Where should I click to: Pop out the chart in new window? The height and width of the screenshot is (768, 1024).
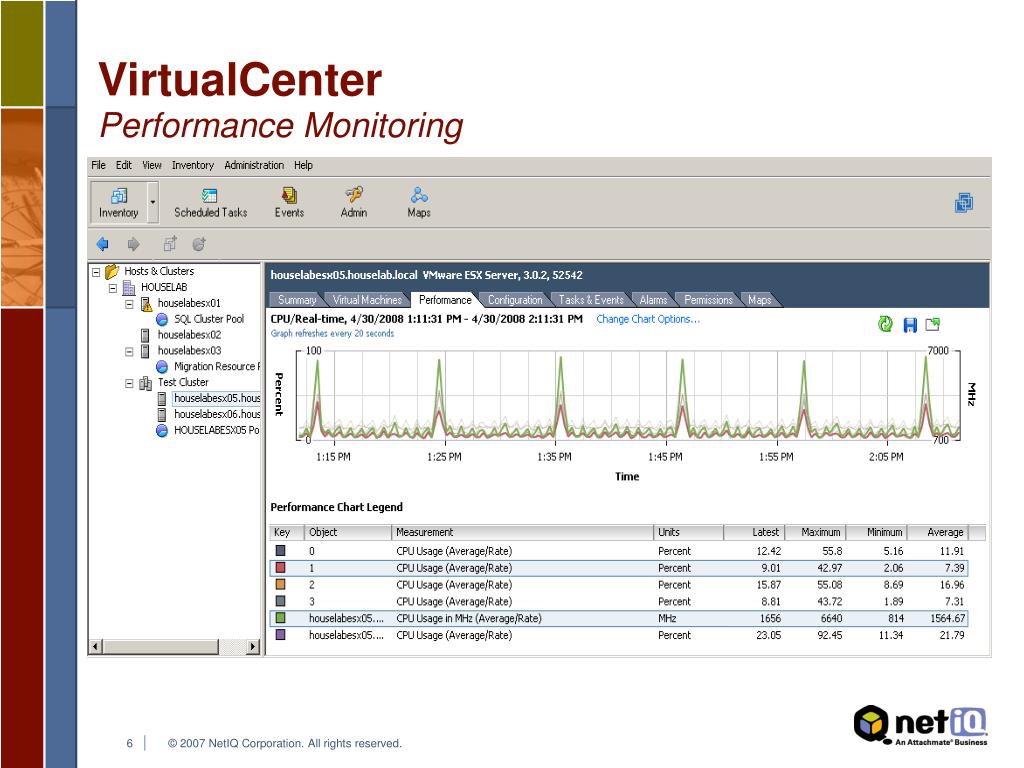pyautogui.click(x=933, y=324)
